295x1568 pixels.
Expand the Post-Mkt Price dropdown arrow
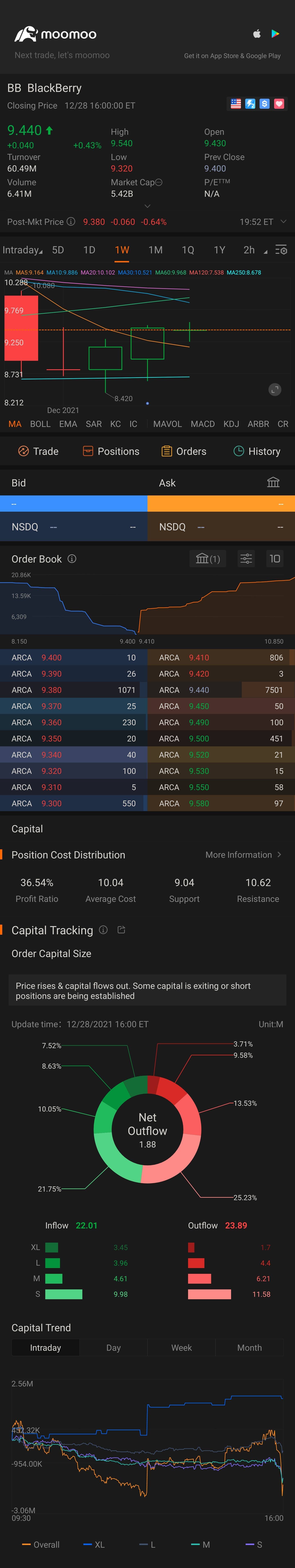click(284, 222)
